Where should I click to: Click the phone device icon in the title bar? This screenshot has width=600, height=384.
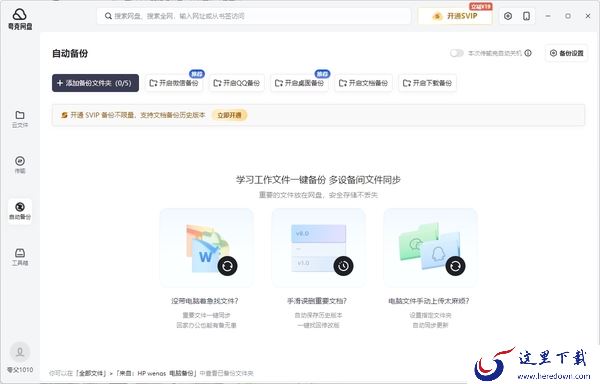pyautogui.click(x=527, y=16)
